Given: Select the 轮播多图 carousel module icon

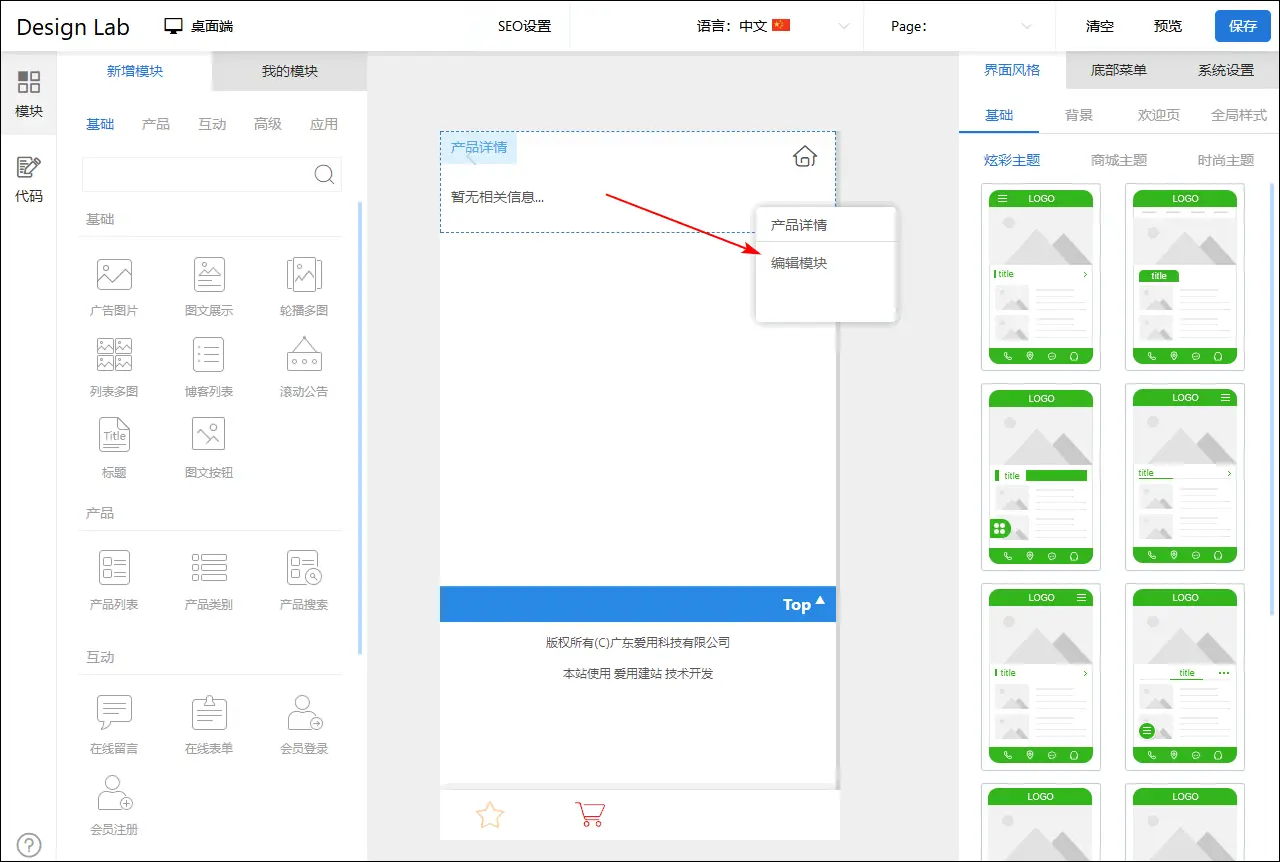Looking at the screenshot, I should (304, 275).
